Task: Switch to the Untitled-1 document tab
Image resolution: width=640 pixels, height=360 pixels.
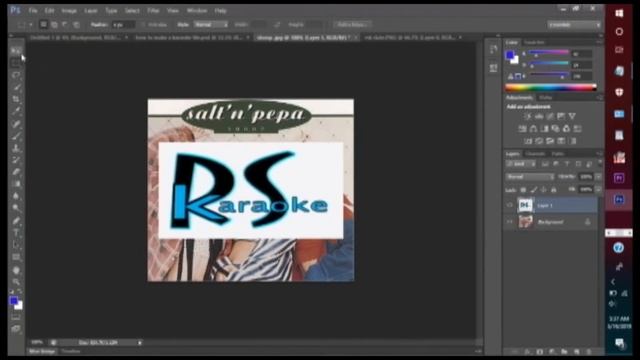Action: (76, 37)
